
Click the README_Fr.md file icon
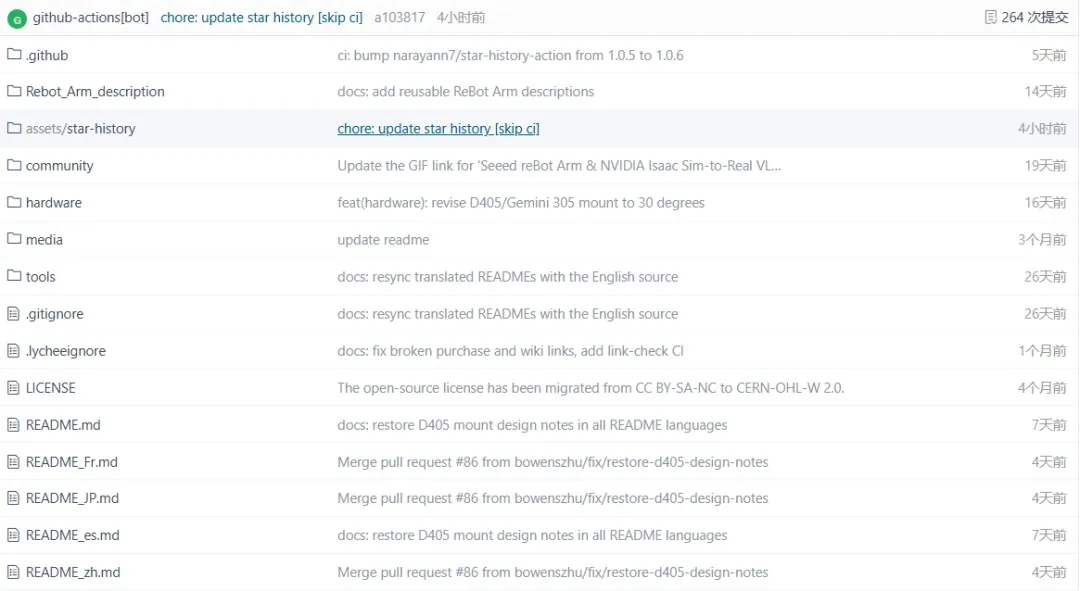[13, 462]
